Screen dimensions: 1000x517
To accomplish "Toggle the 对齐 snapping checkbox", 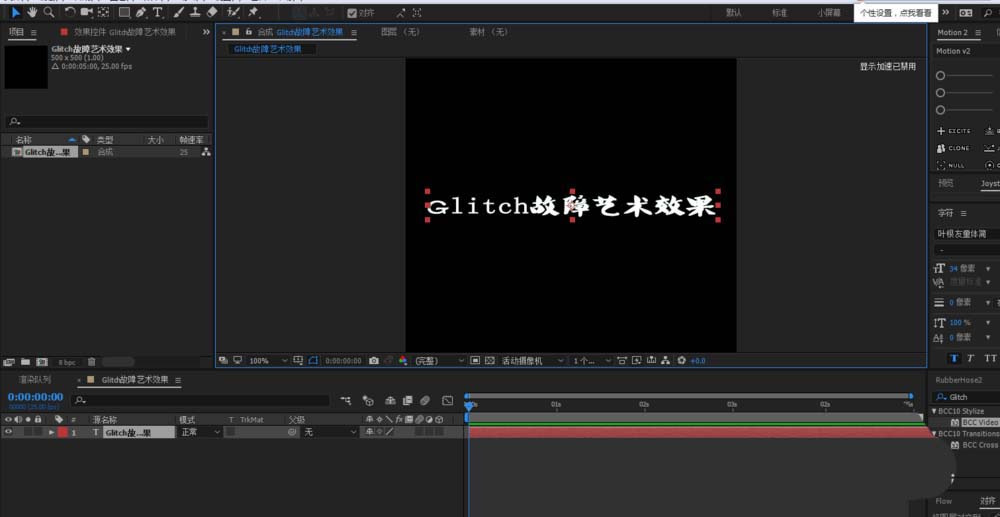I will [353, 13].
